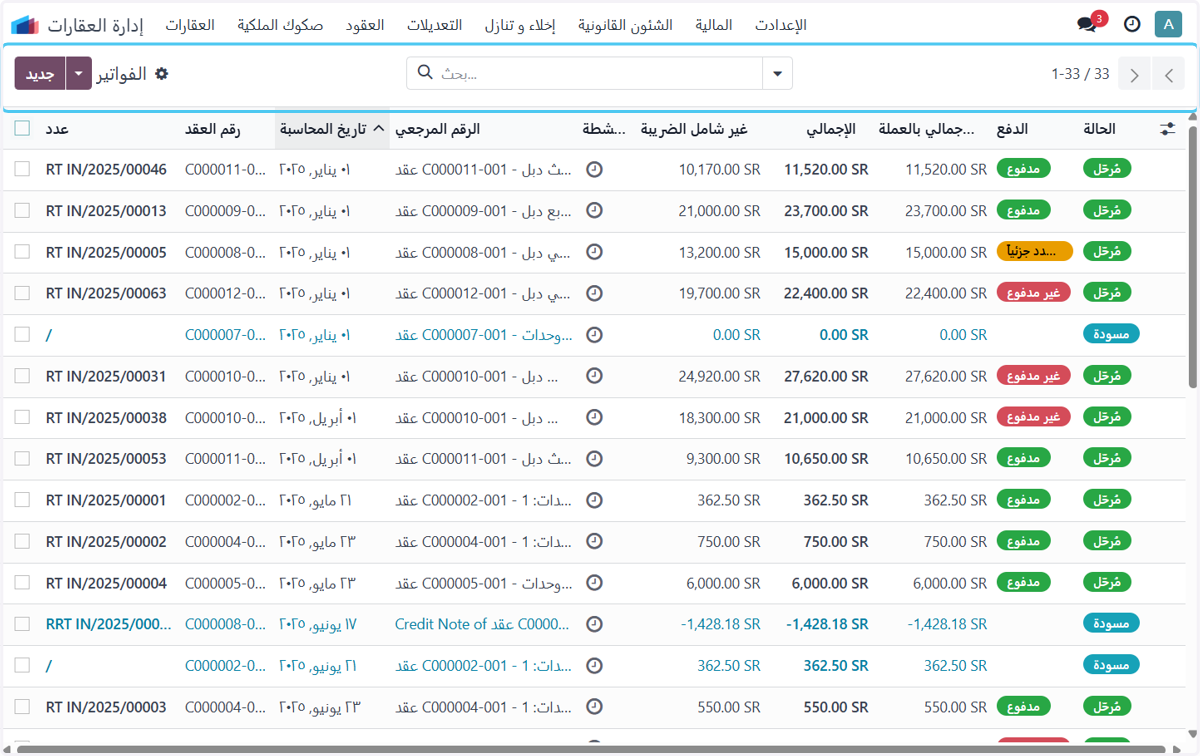Click activity clock for RT IN/2025/00002
This screenshot has height=756, width=1200.
[594, 542]
